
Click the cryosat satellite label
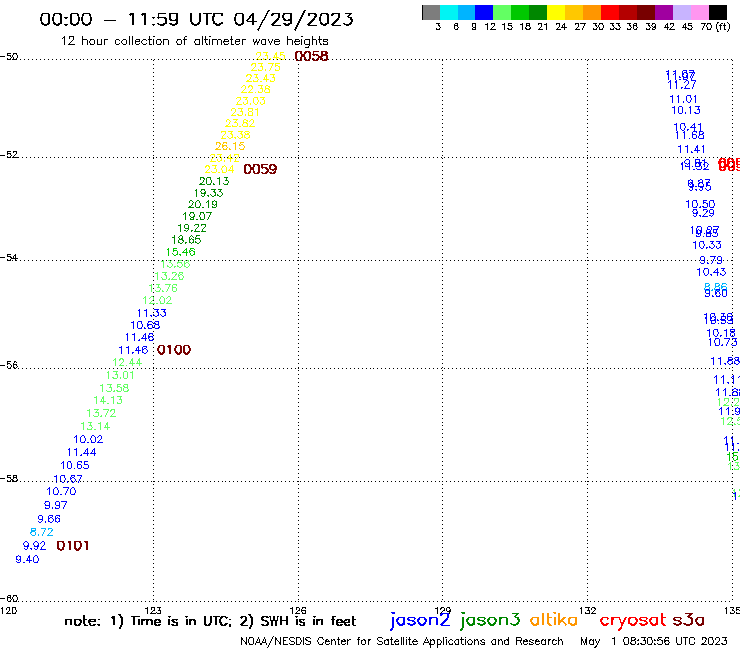633,621
